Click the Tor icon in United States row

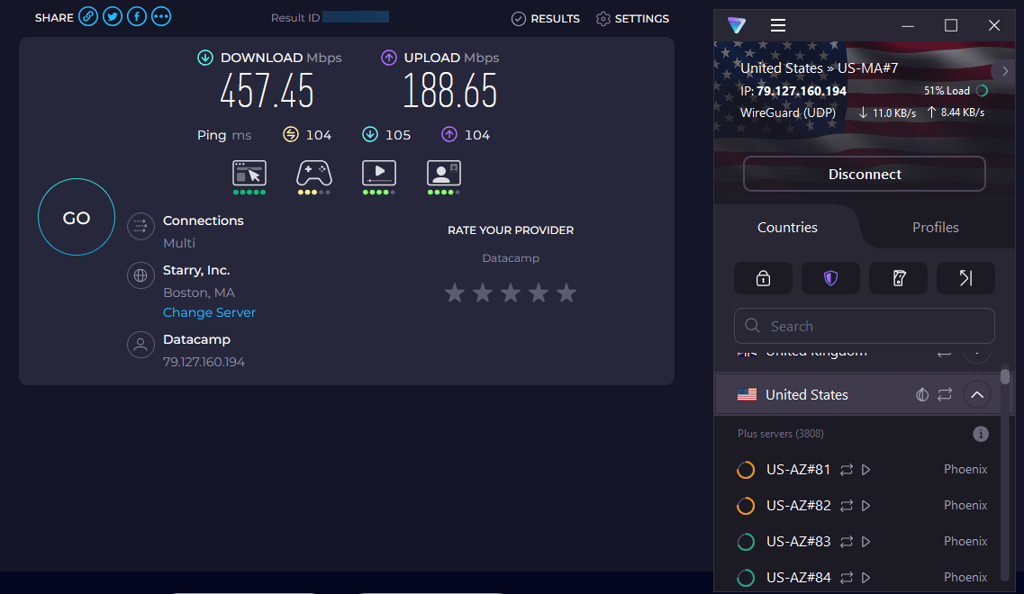click(922, 394)
